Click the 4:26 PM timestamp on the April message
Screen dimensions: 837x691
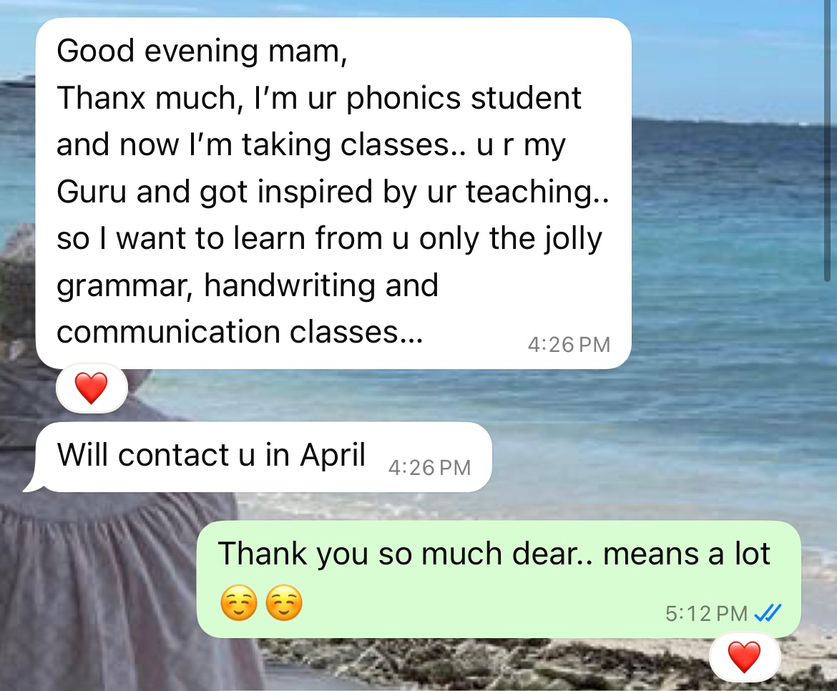click(430, 468)
